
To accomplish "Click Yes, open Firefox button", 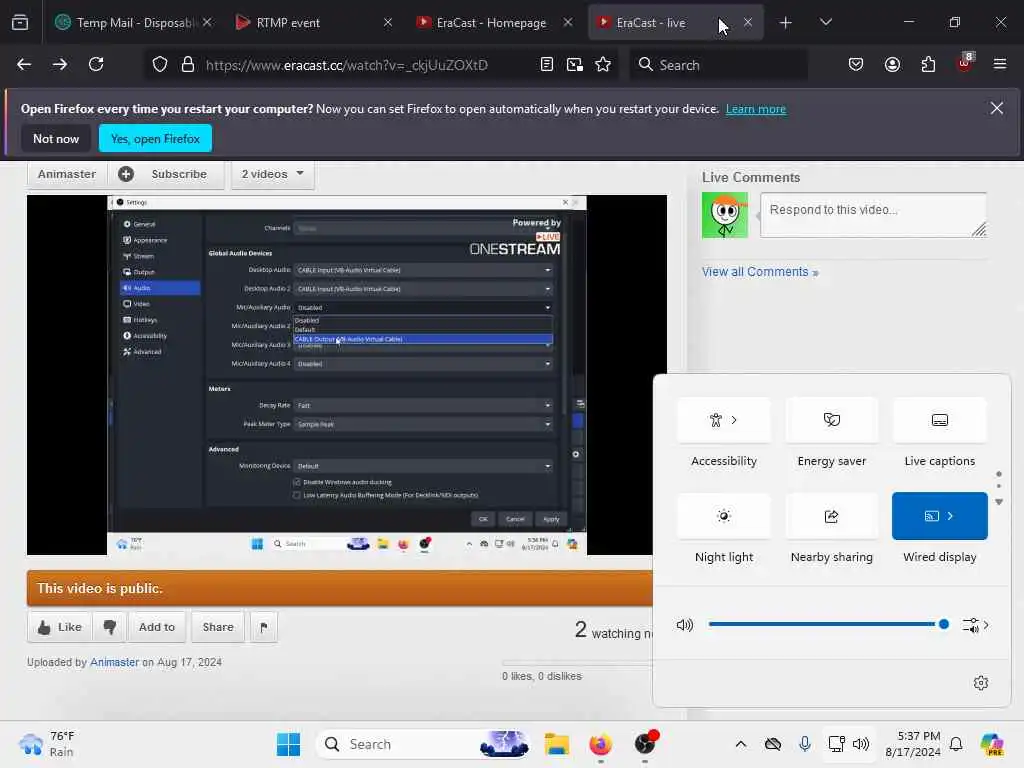I will tap(155, 138).
